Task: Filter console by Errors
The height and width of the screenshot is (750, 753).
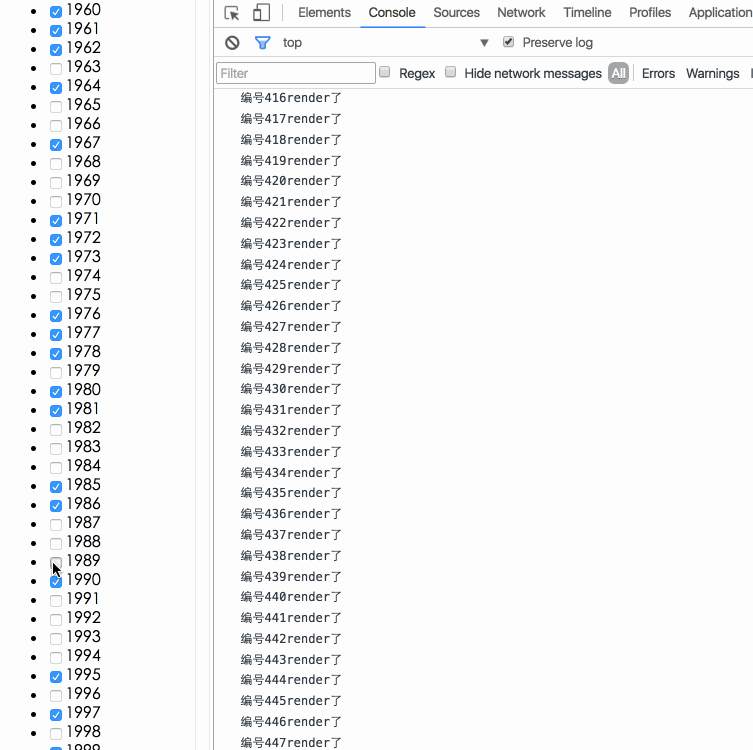Action: [x=658, y=73]
